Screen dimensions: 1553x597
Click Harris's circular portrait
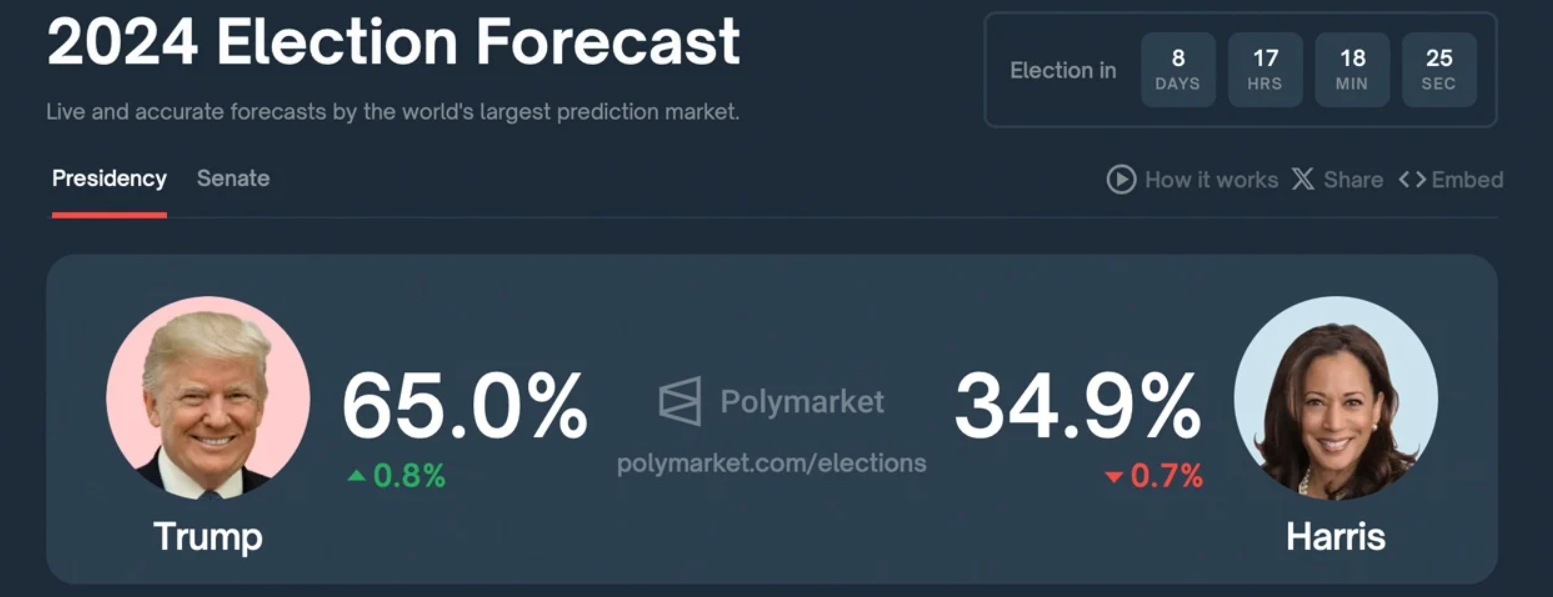coord(1335,398)
